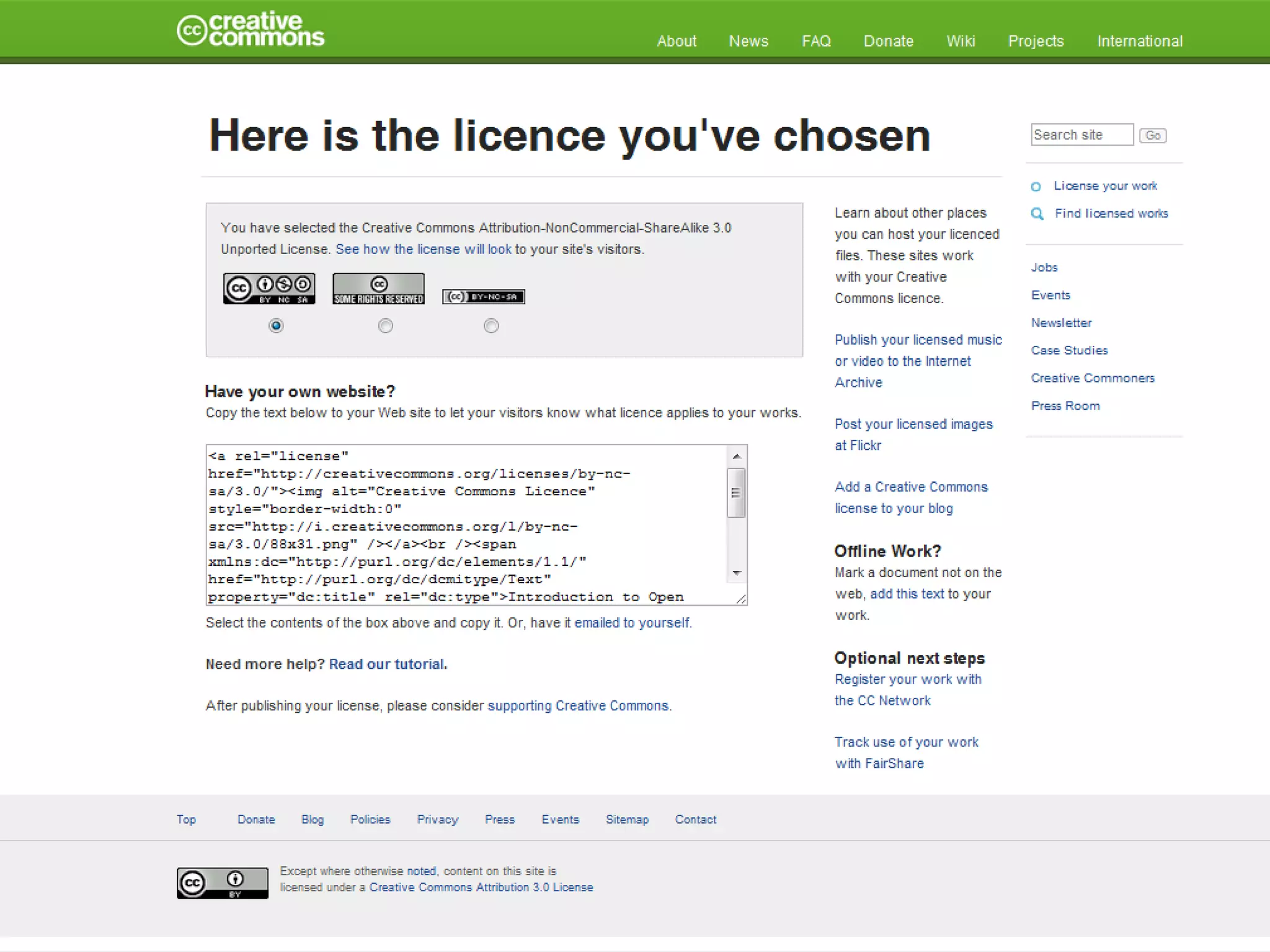1270x952 pixels.
Task: Open the About menu item
Action: (x=677, y=41)
